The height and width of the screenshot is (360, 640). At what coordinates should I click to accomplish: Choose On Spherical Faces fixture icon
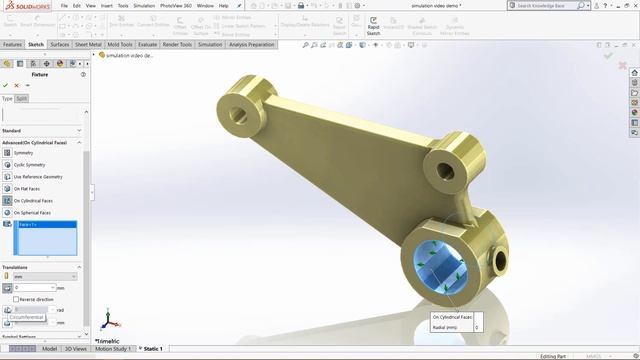pyautogui.click(x=7, y=213)
